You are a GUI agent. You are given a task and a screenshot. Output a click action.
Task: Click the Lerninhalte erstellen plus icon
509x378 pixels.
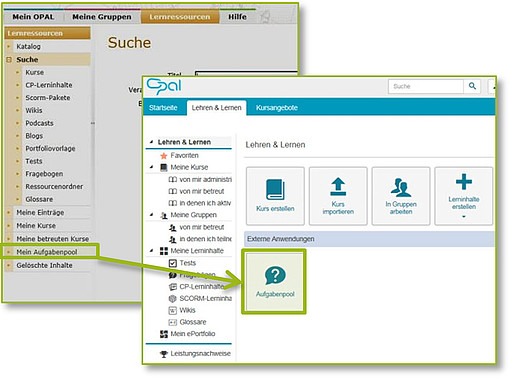tap(464, 182)
